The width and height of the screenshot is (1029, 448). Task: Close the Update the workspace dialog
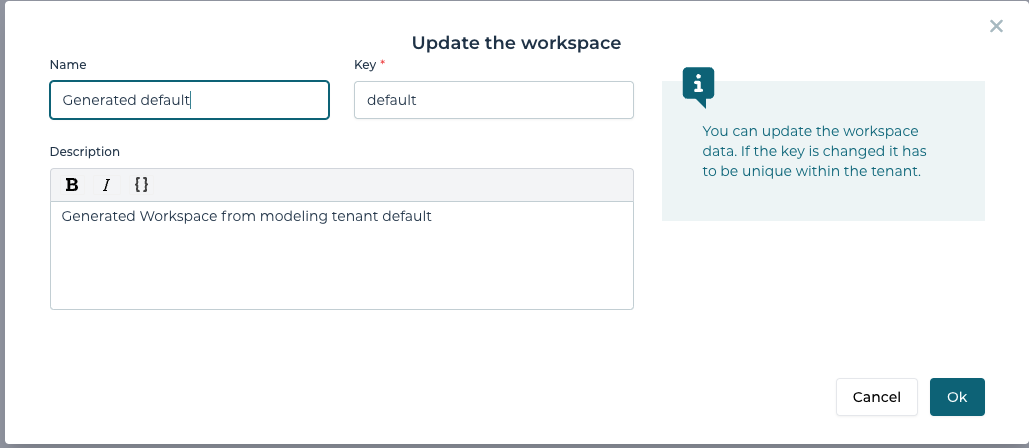point(996,26)
